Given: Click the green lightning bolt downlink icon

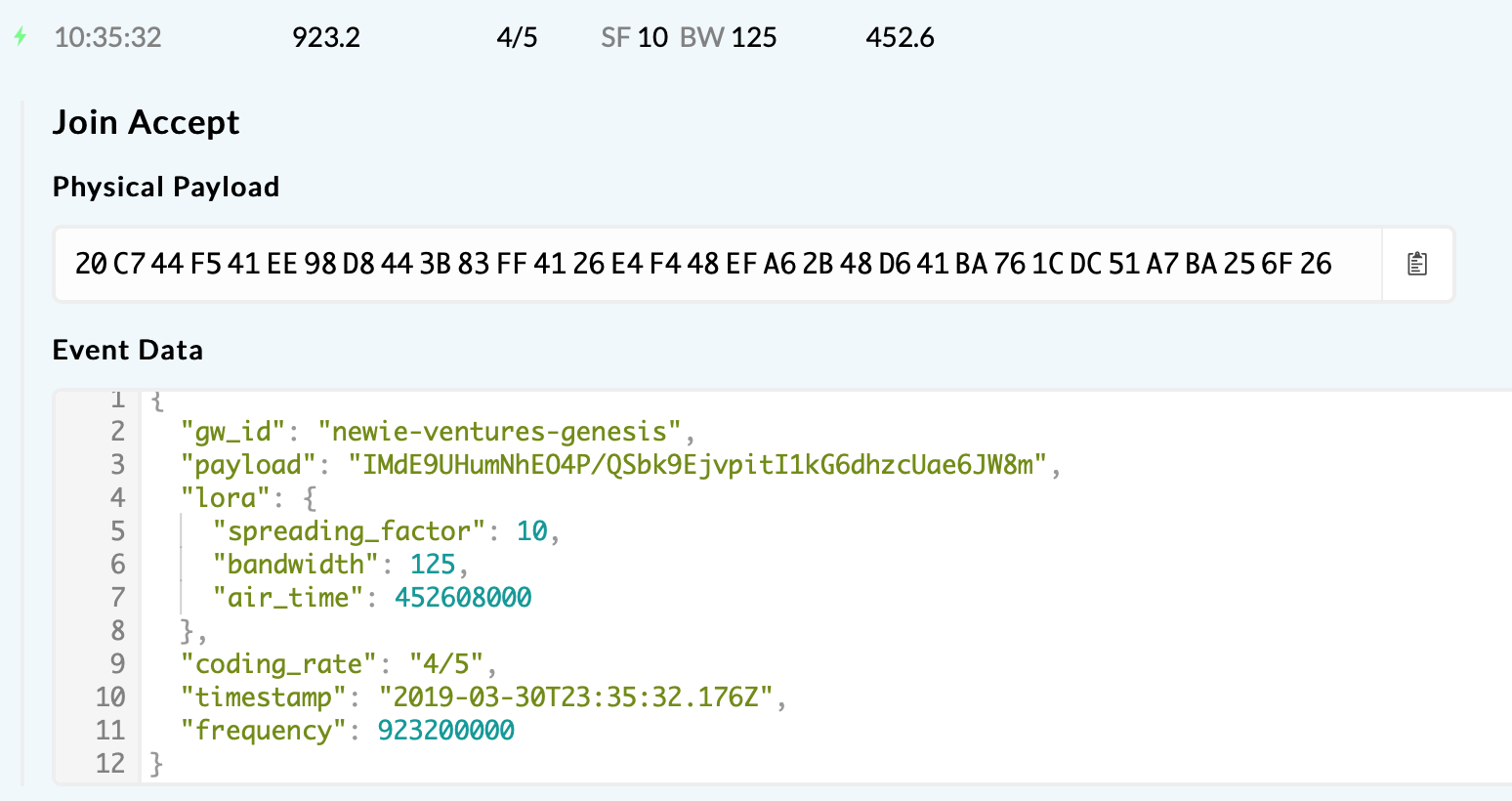Looking at the screenshot, I should pos(20,37).
